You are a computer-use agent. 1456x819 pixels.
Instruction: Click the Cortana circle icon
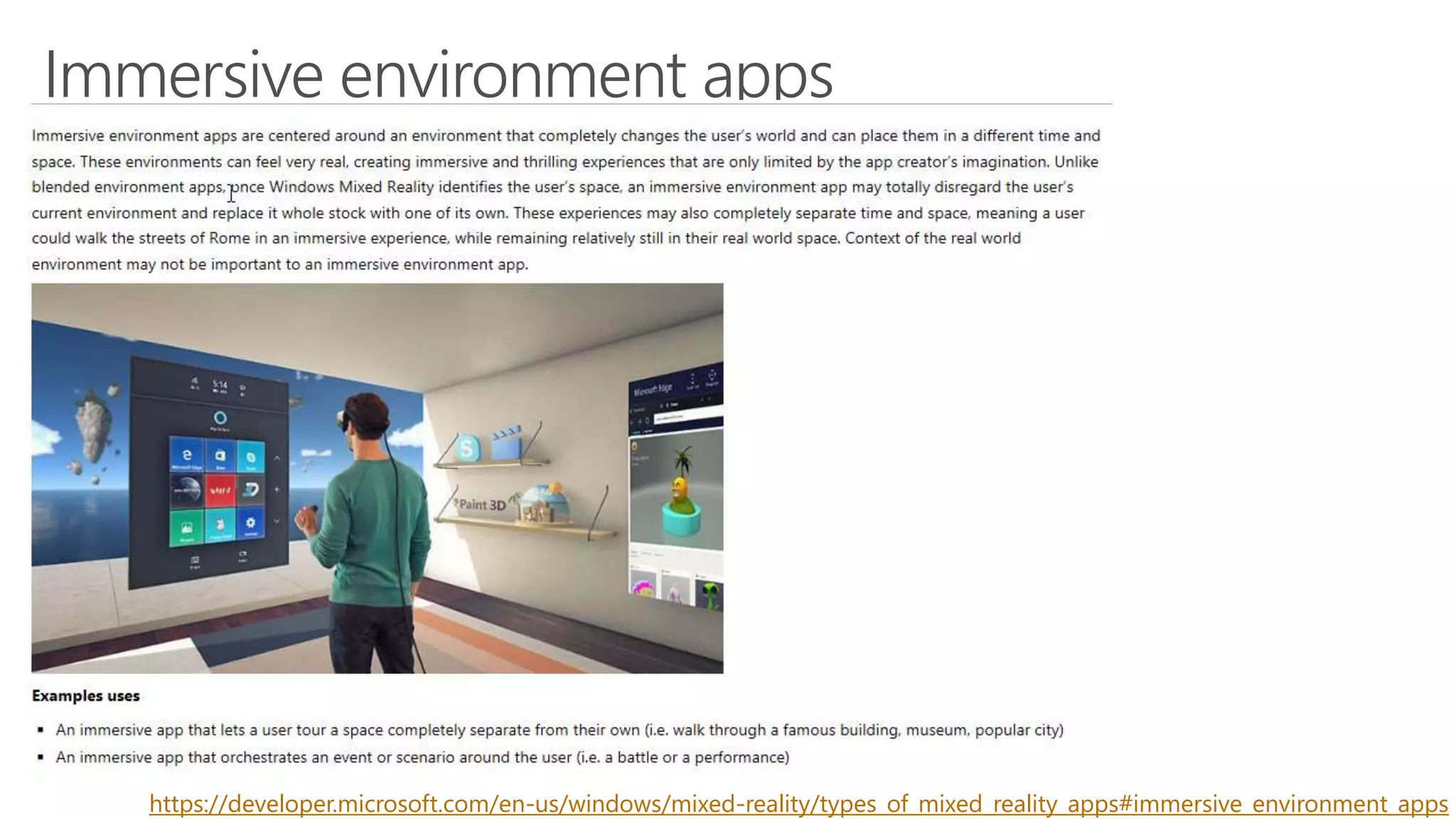coord(220,418)
